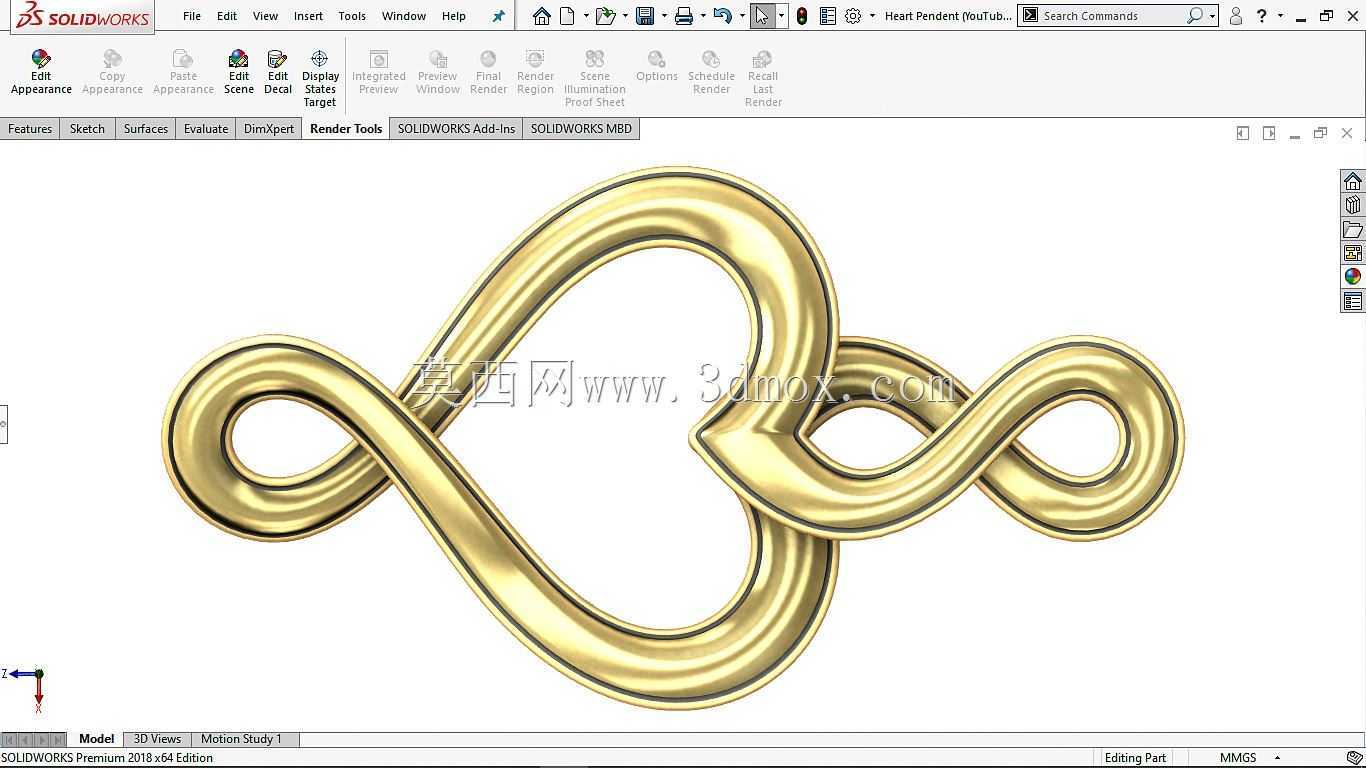The image size is (1366, 768).
Task: Switch to the Features tab
Action: (x=30, y=129)
